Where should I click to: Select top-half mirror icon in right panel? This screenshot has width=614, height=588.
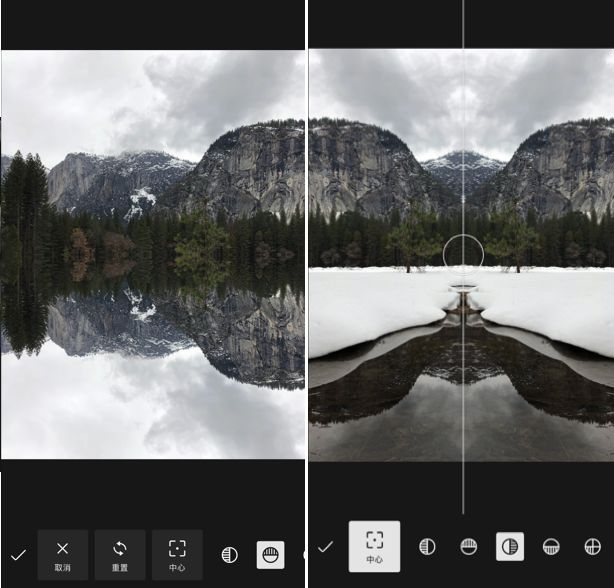click(468, 547)
